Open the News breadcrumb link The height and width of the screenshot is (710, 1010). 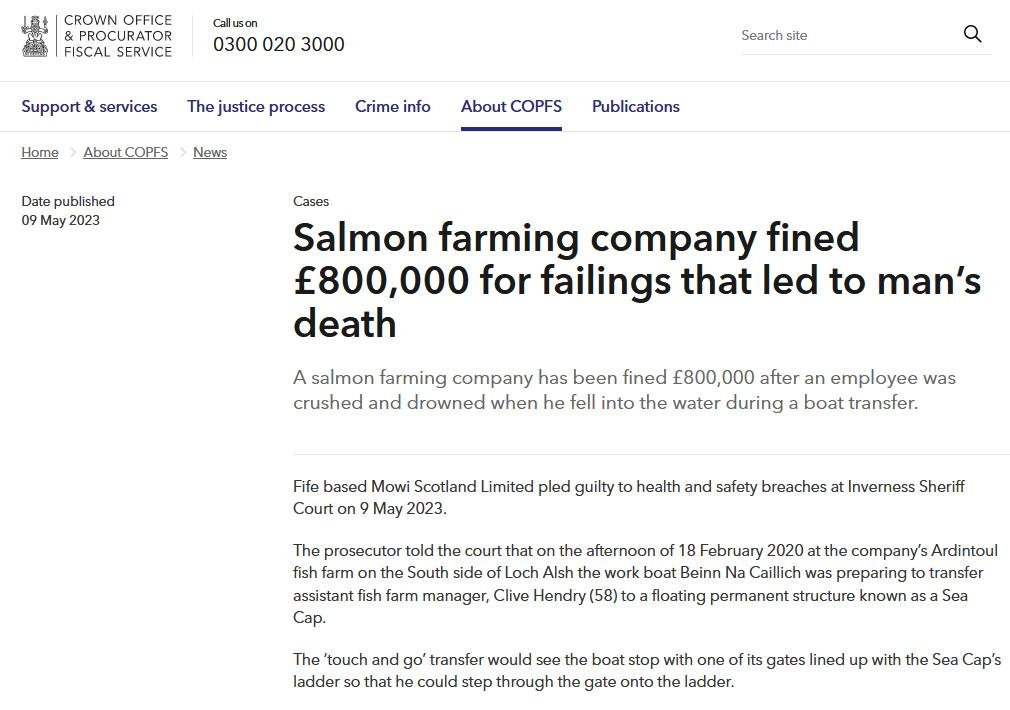pyautogui.click(x=210, y=152)
